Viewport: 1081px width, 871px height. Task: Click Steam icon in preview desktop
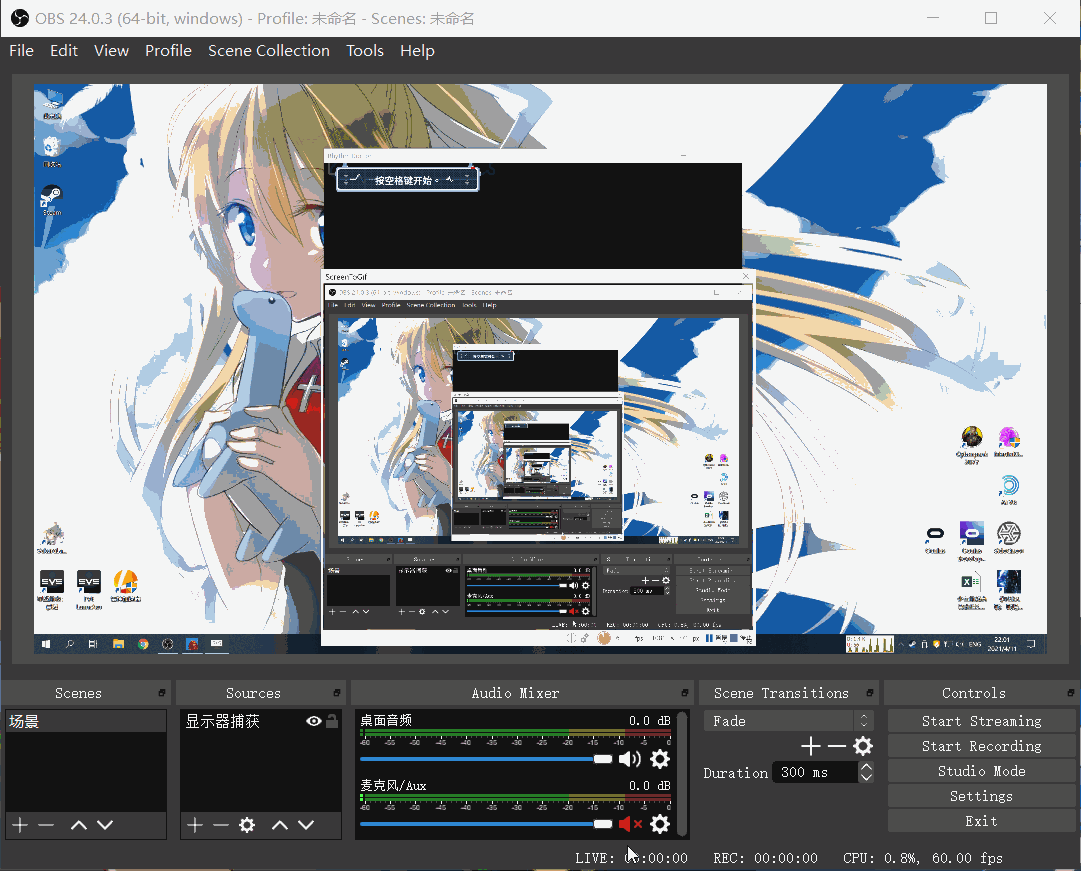(52, 197)
